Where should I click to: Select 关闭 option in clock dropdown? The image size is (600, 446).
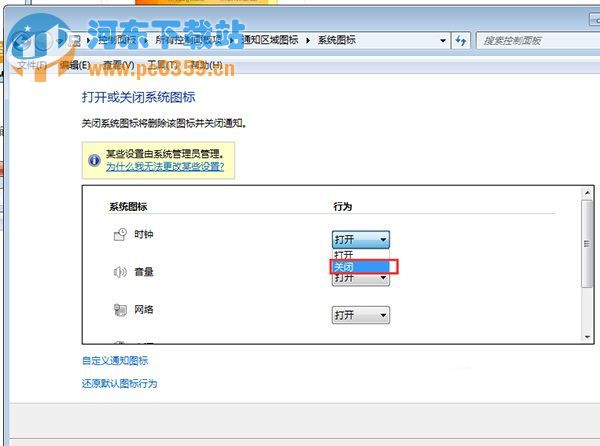click(361, 267)
